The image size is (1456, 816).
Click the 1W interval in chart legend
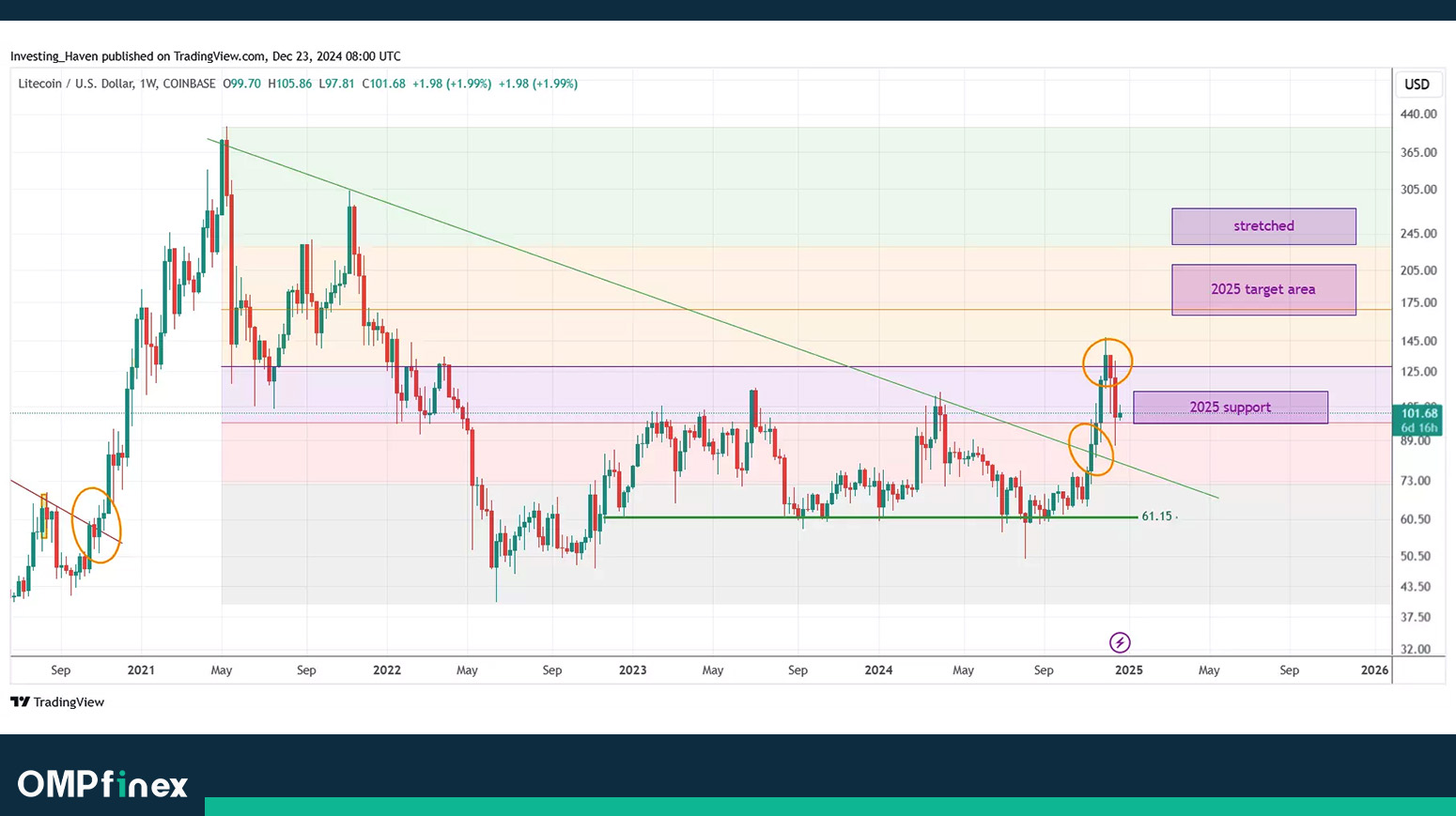click(x=147, y=84)
